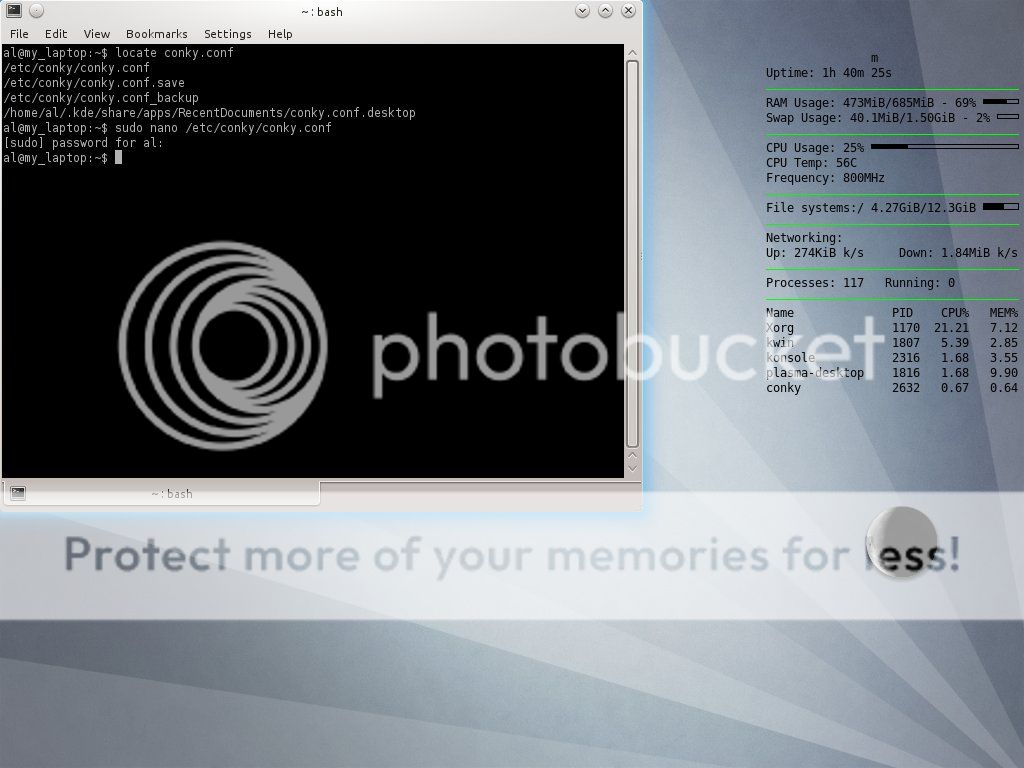1024x768 pixels.
Task: Open the Bookmarks menu
Action: click(156, 33)
